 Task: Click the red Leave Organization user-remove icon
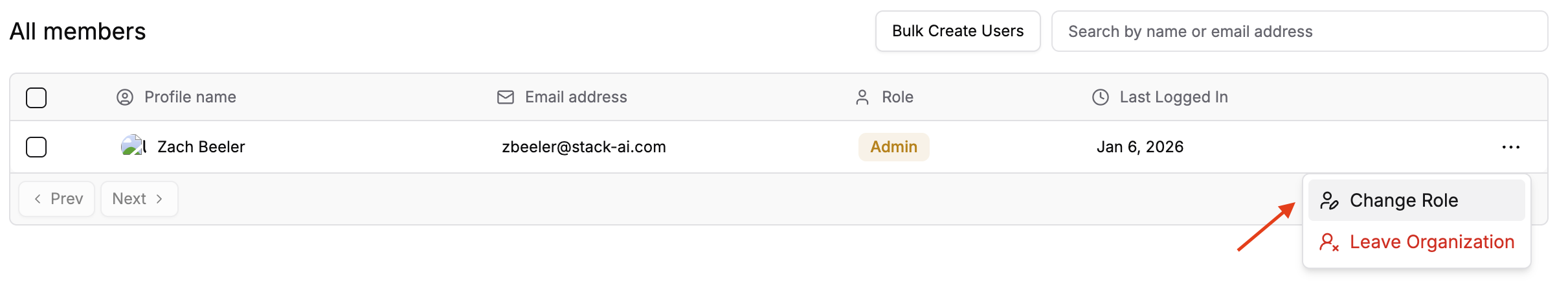click(1329, 242)
